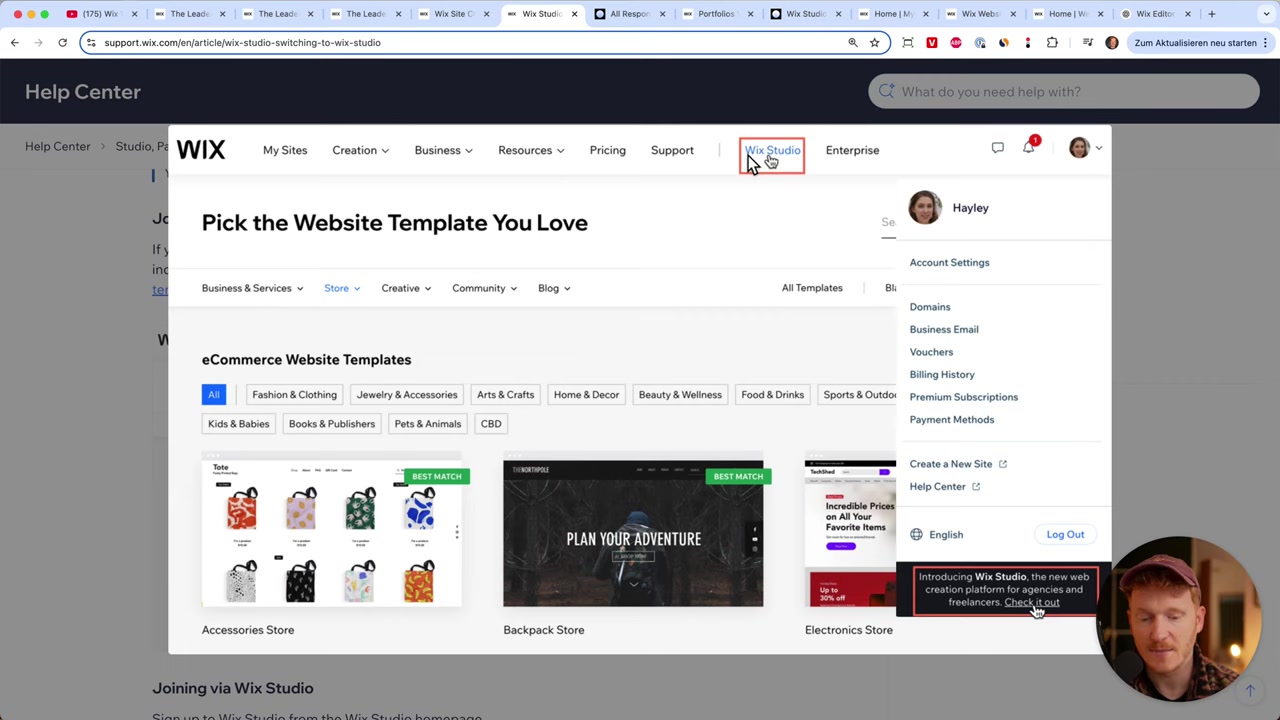
Task: Expand the Blog category dropdown
Action: pos(554,288)
